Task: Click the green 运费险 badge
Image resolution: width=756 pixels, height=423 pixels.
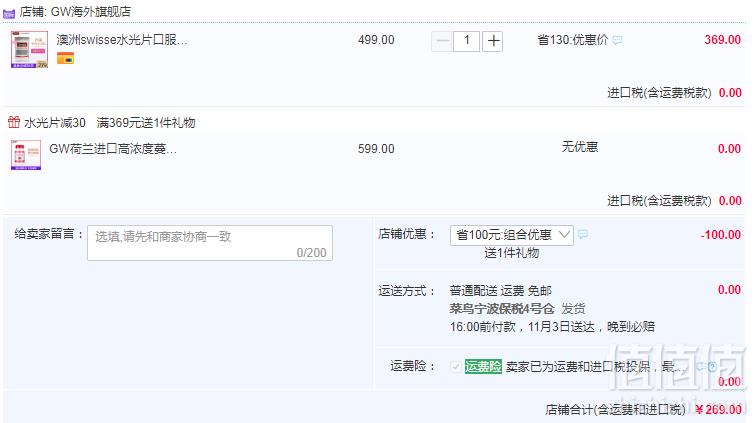Action: click(483, 367)
